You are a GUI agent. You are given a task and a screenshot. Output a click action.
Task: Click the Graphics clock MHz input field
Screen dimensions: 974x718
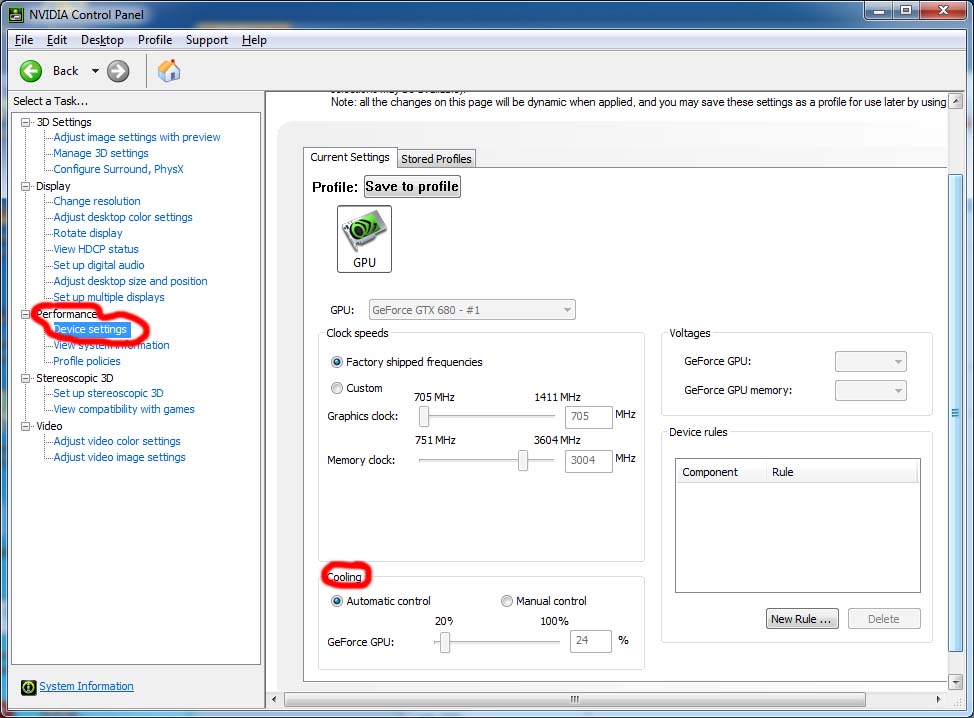pos(588,416)
